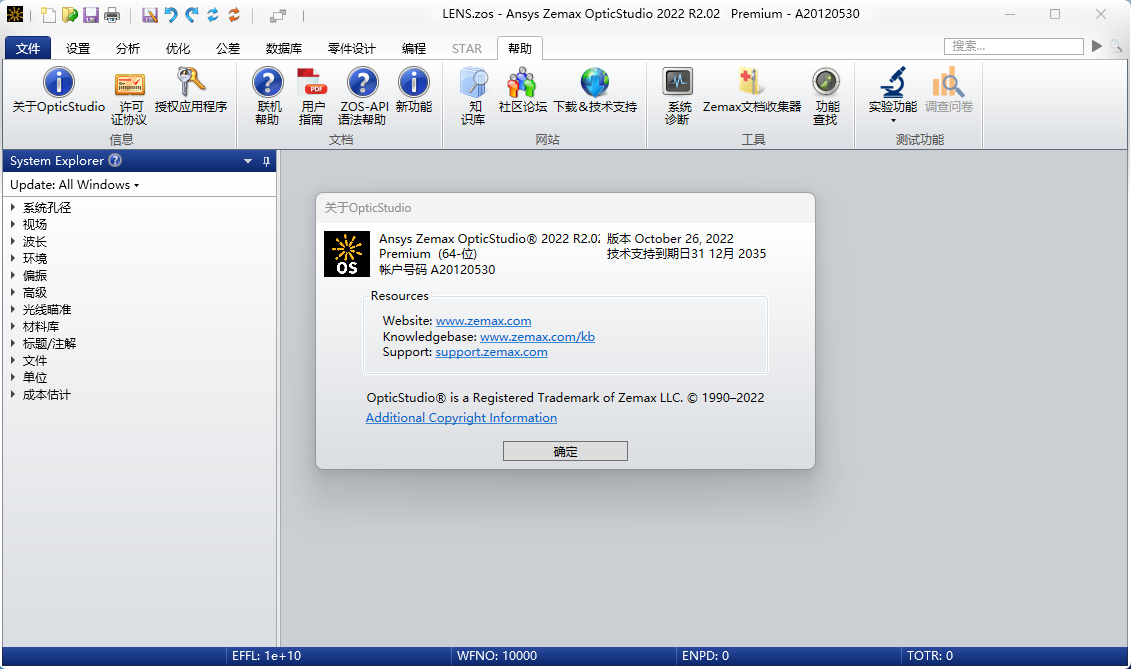Click the support.zemax.com link
The height and width of the screenshot is (669, 1131).
click(x=491, y=351)
